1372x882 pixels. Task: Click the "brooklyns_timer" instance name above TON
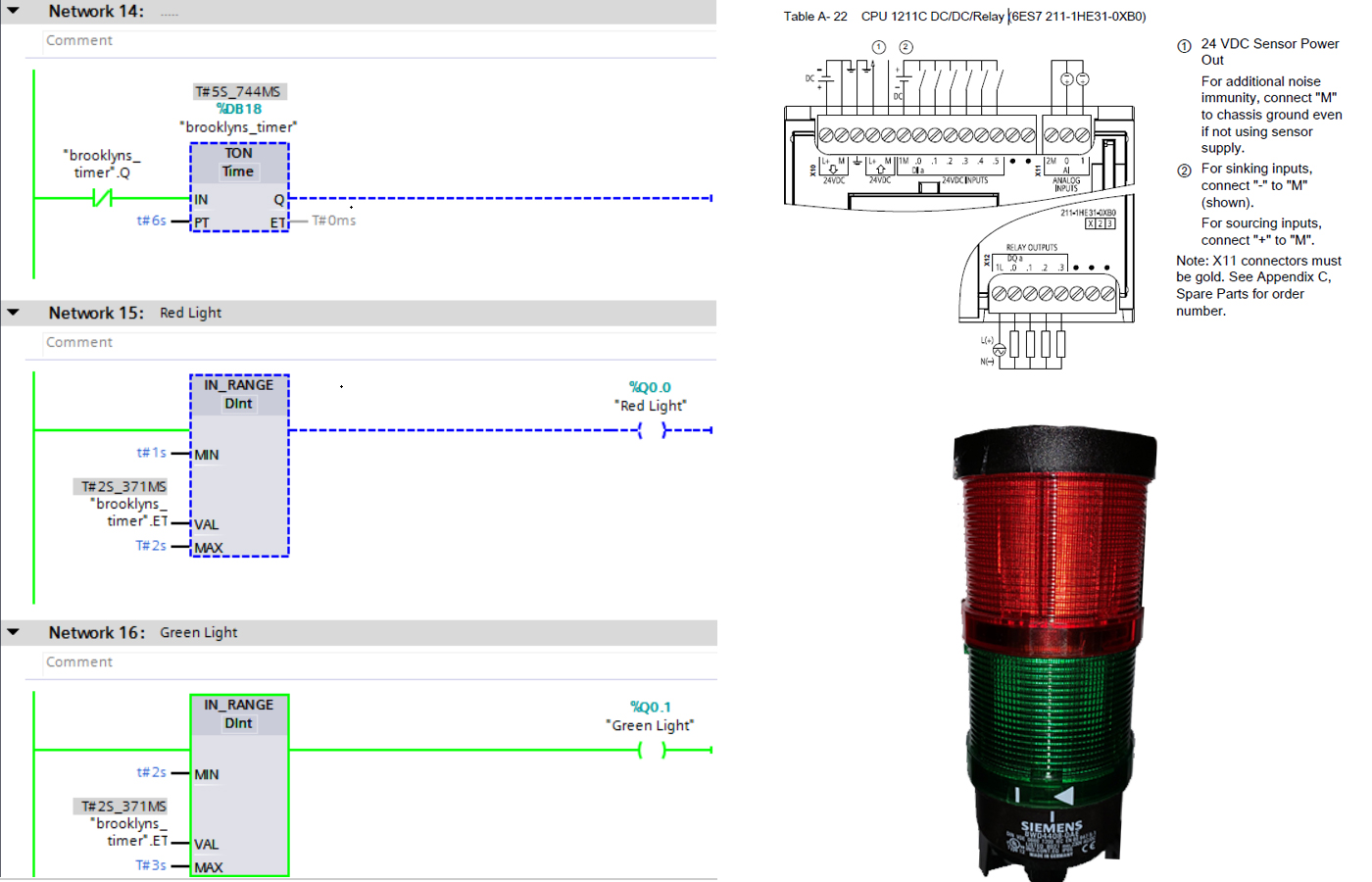point(238,127)
